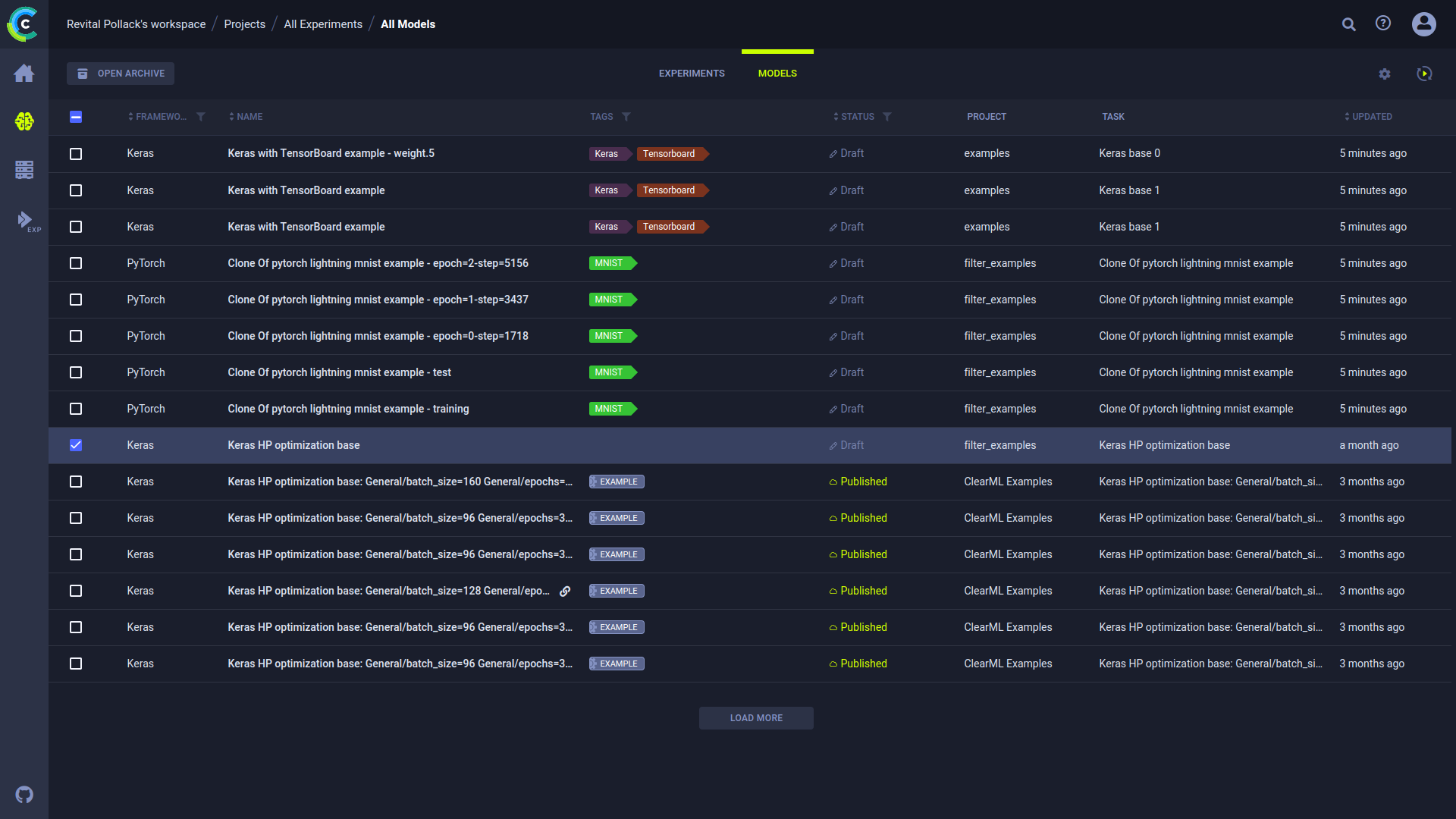
Task: Uncheck Keras HP optimization base row checkbox
Action: (x=76, y=445)
